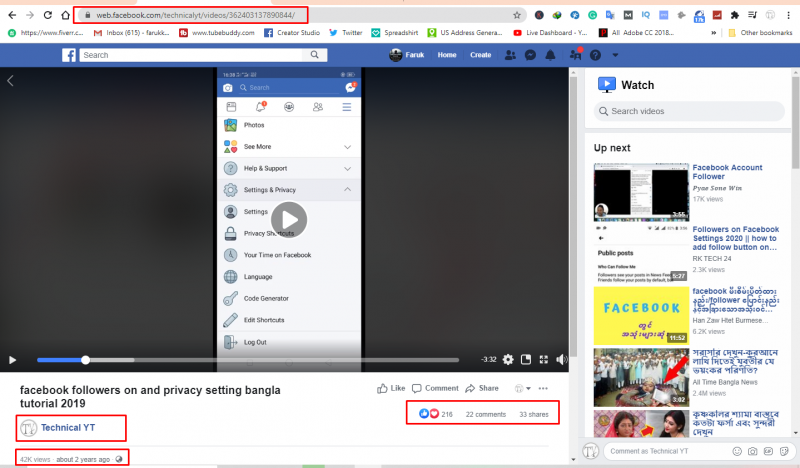Attach a photo with the camera icon in comment box
The image size is (800, 468).
753,451
